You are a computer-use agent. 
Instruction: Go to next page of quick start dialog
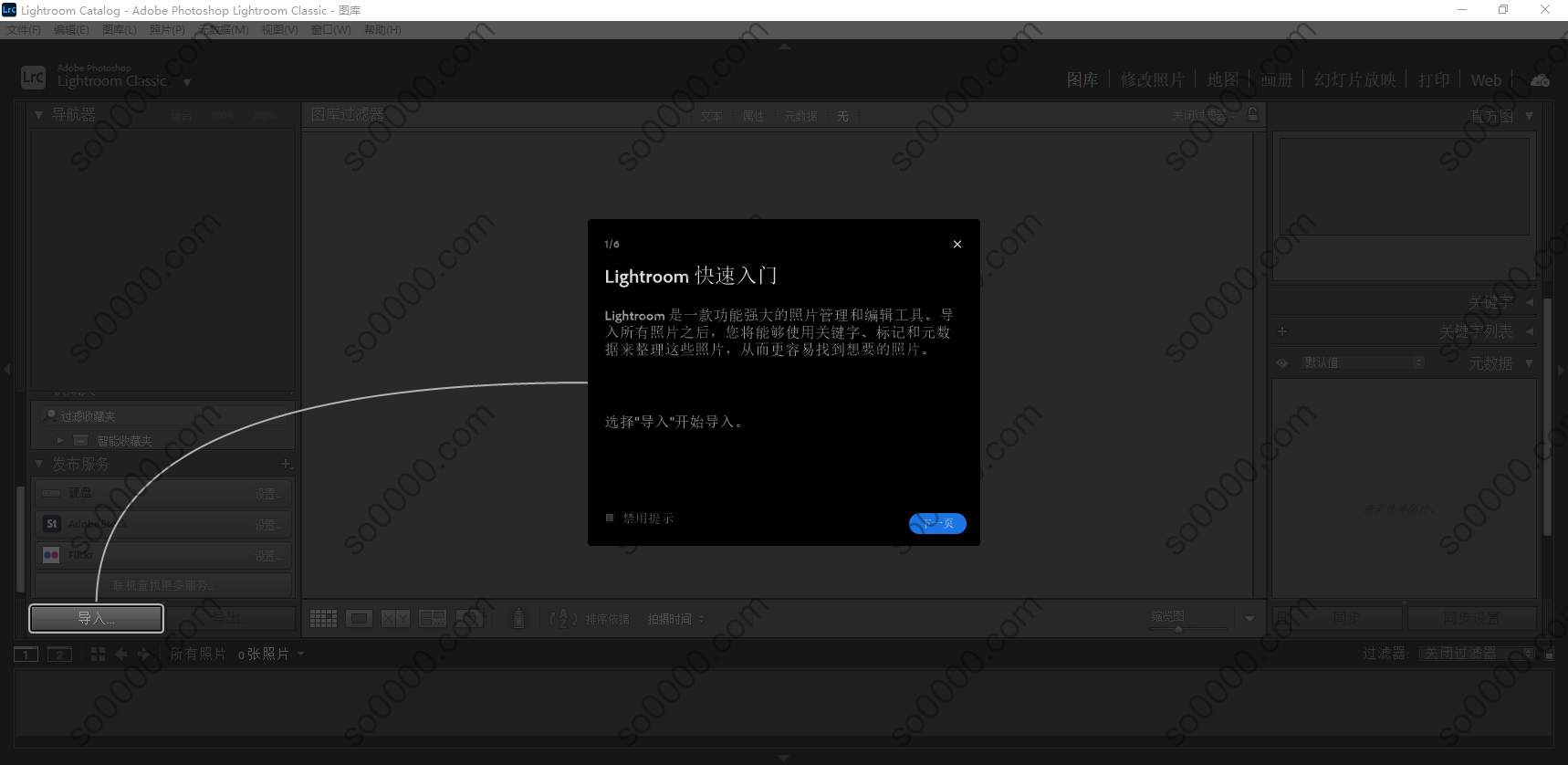tap(937, 523)
